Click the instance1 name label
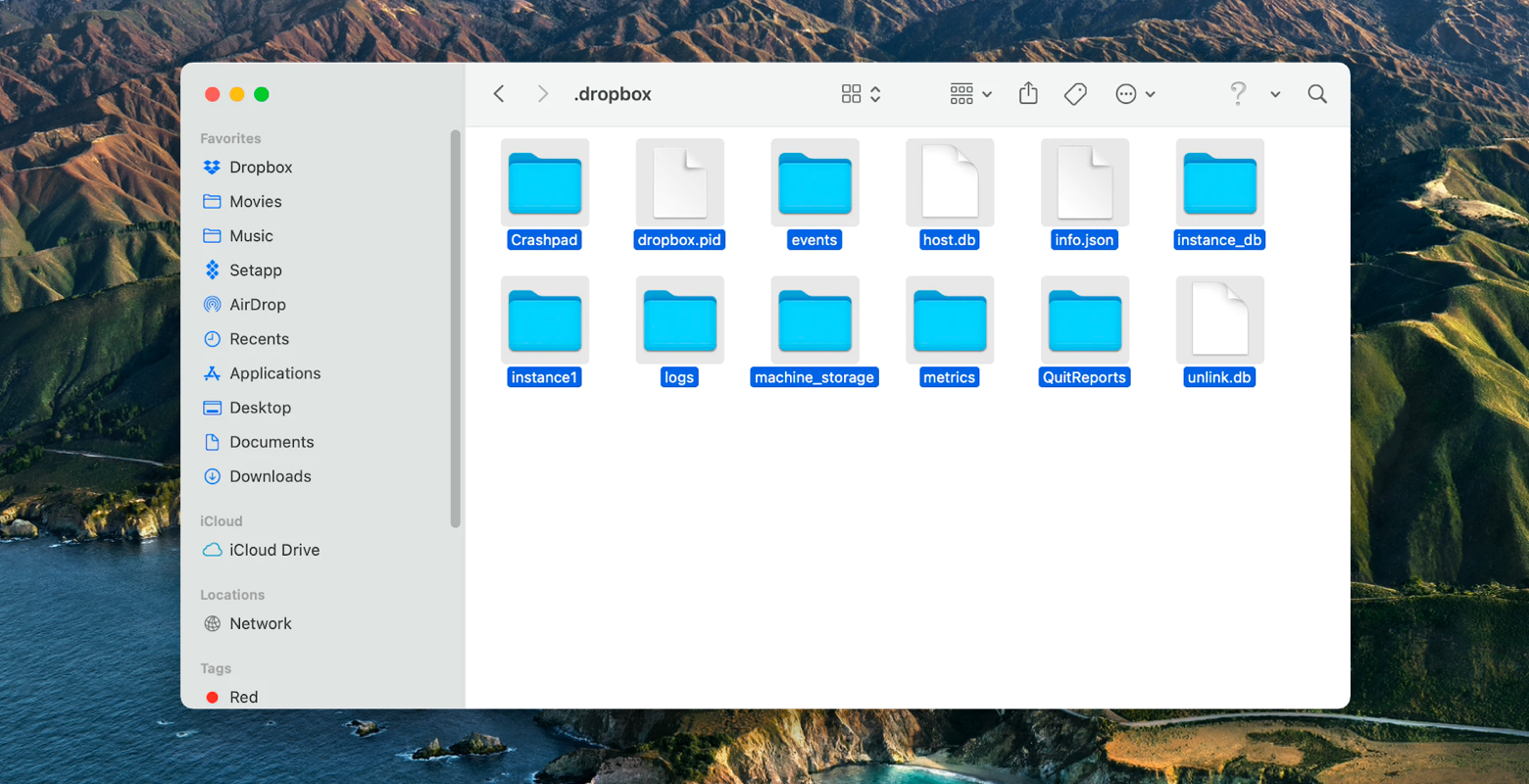The width and height of the screenshot is (1529, 784). point(544,377)
